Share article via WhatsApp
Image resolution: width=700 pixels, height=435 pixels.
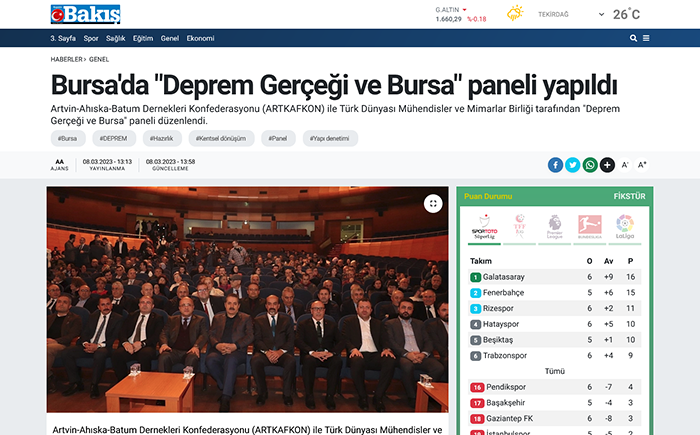click(x=590, y=165)
